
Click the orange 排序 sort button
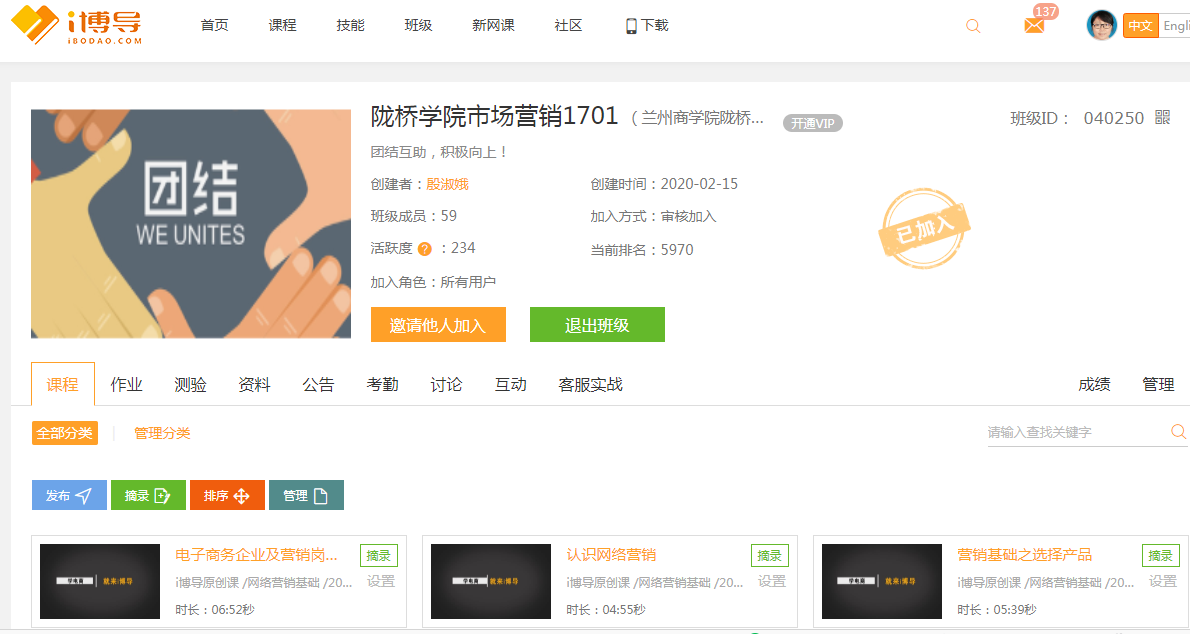point(227,496)
